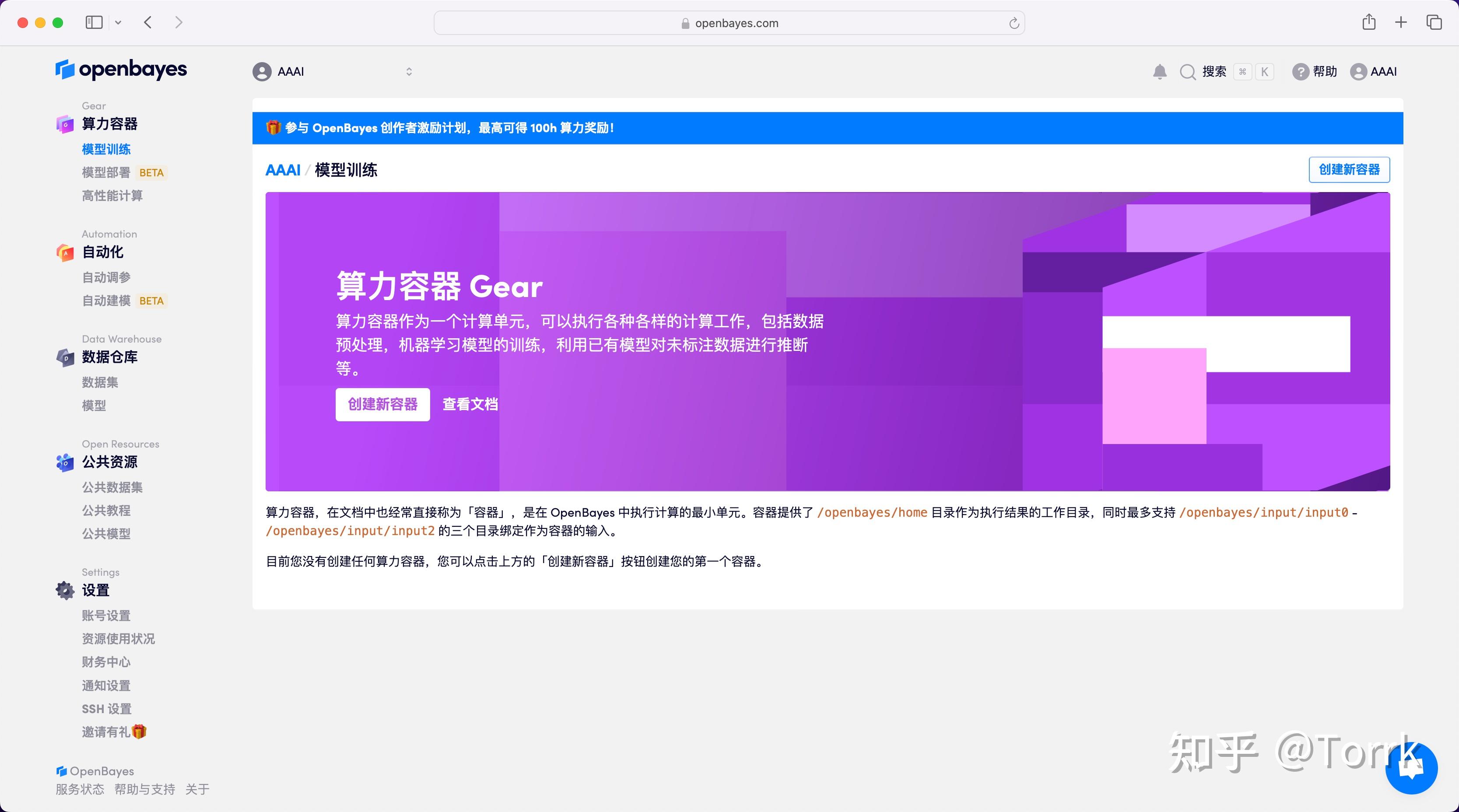Go back with Safari back arrow

click(148, 23)
